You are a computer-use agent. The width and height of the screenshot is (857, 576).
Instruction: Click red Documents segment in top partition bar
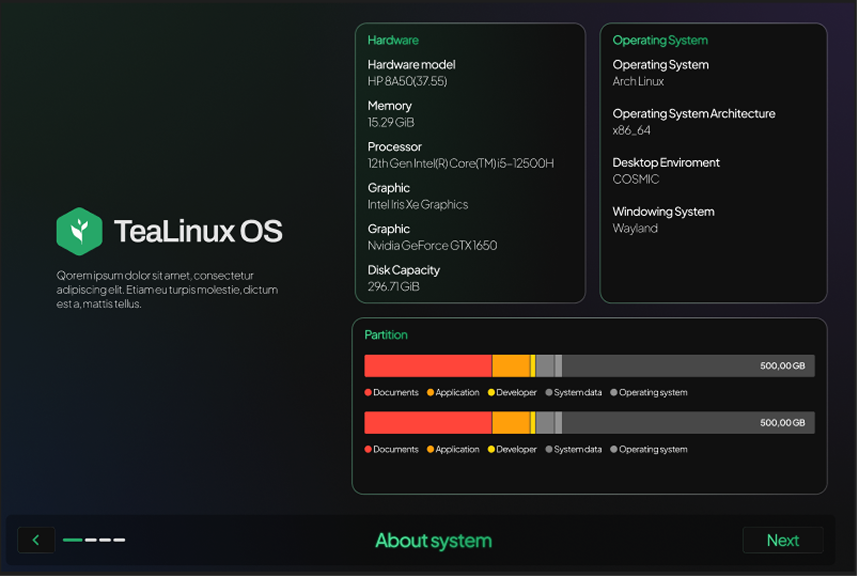427,366
